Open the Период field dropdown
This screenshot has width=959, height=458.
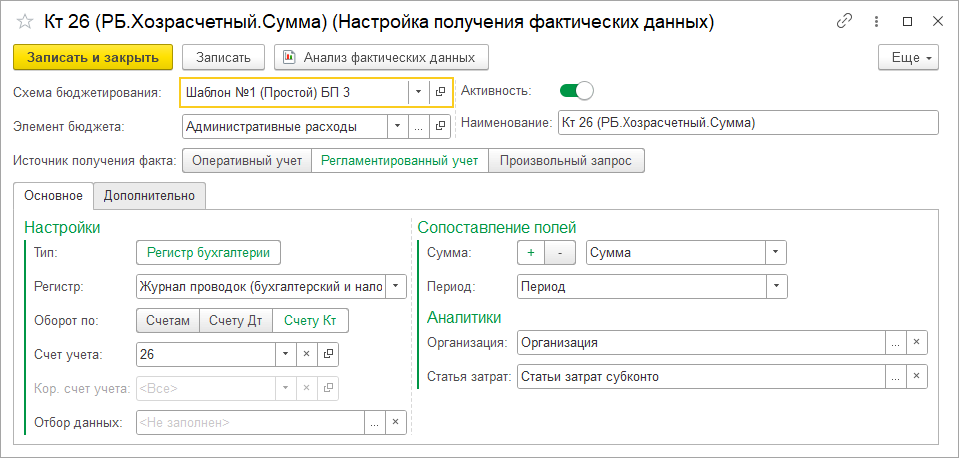click(776, 286)
